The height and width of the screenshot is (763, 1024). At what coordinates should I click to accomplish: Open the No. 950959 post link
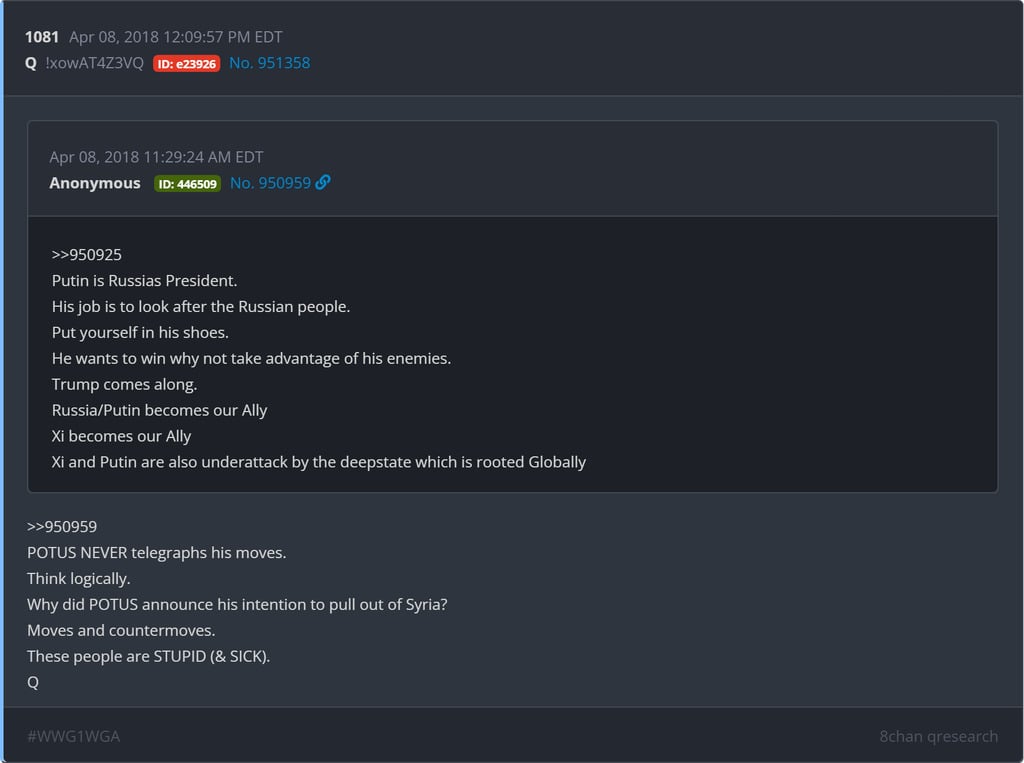coord(270,183)
